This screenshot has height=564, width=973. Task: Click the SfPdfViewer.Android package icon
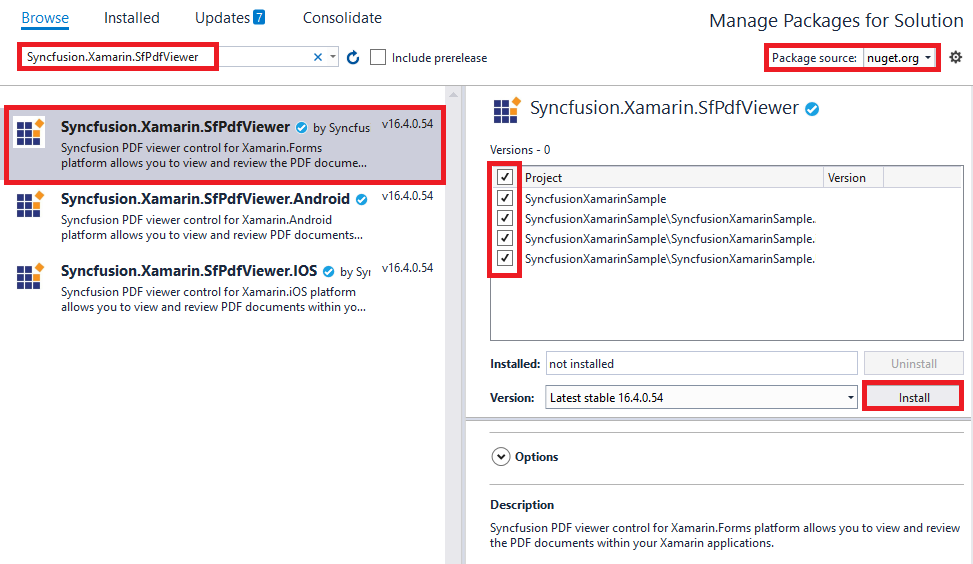30,204
